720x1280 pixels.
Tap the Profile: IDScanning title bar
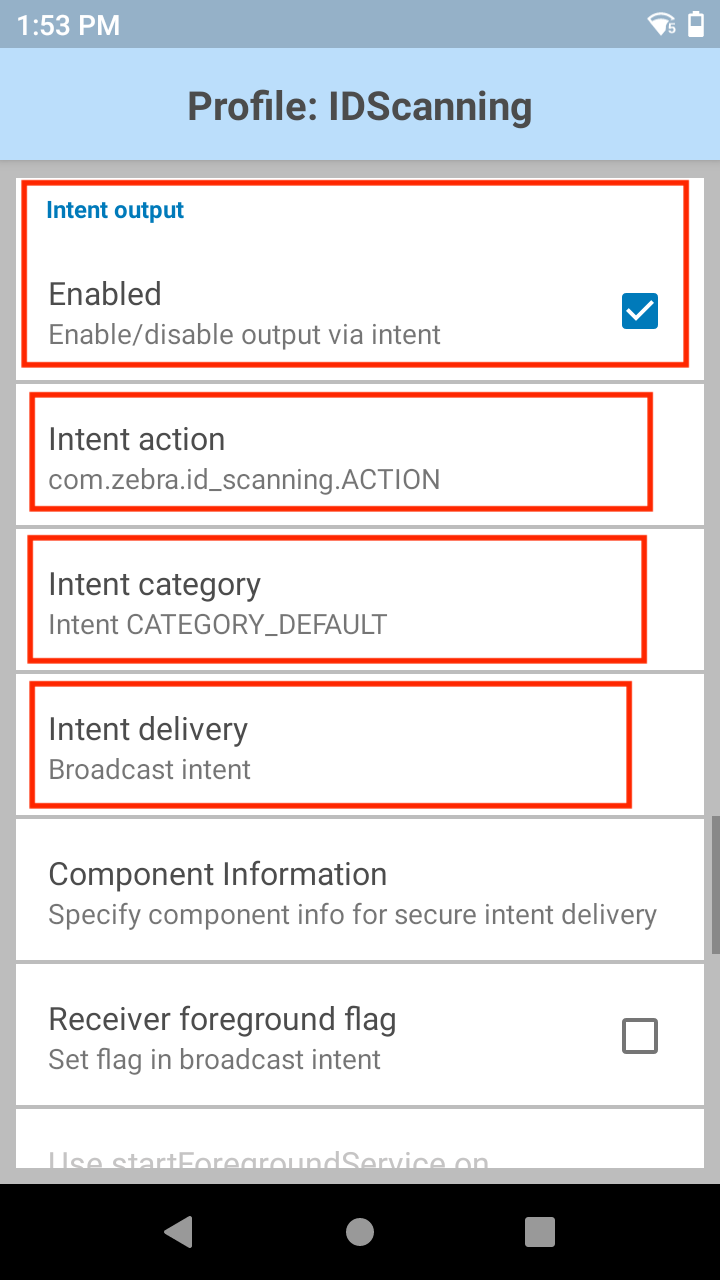pos(360,105)
